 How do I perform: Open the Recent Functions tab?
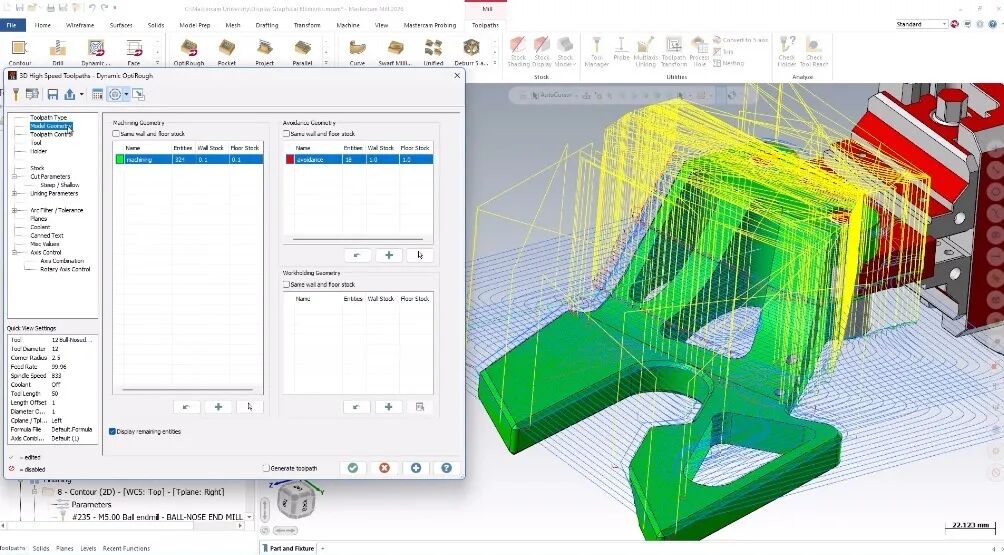(126, 549)
